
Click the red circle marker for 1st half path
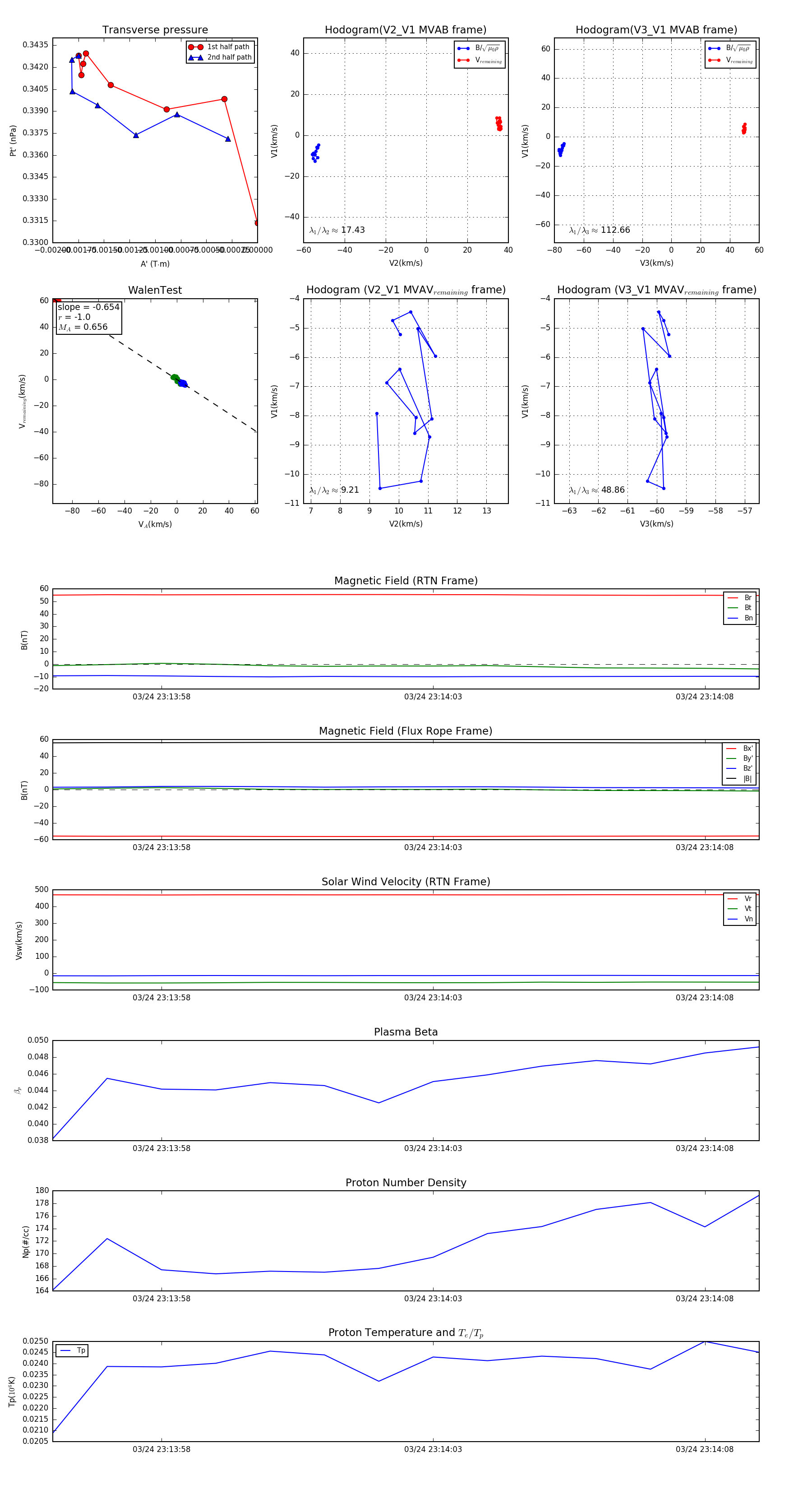(195, 47)
